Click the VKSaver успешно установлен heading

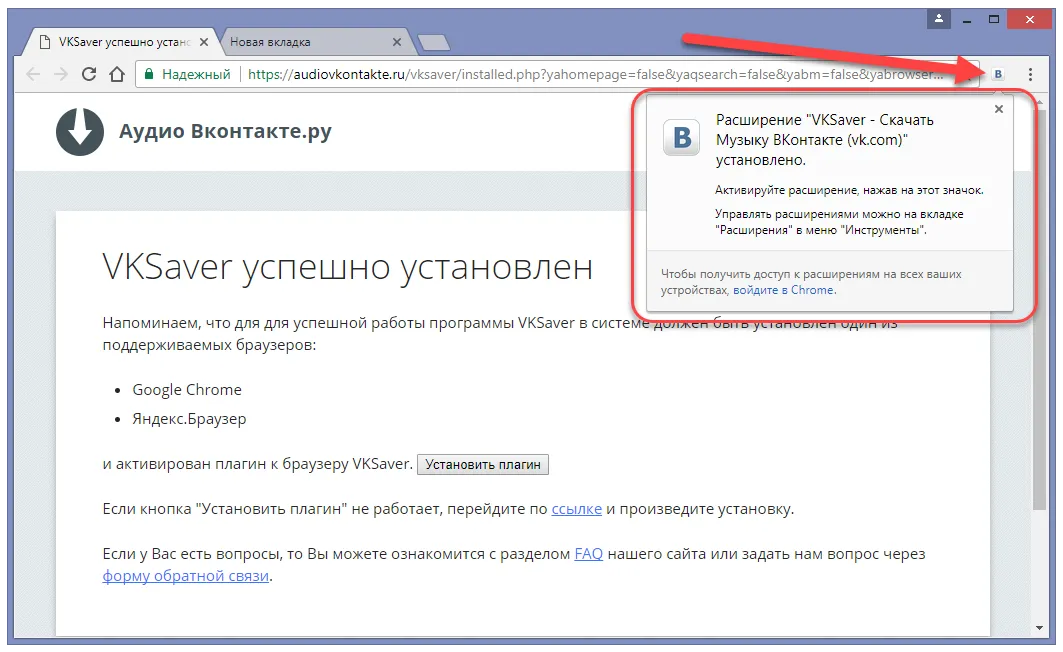pyautogui.click(x=348, y=267)
